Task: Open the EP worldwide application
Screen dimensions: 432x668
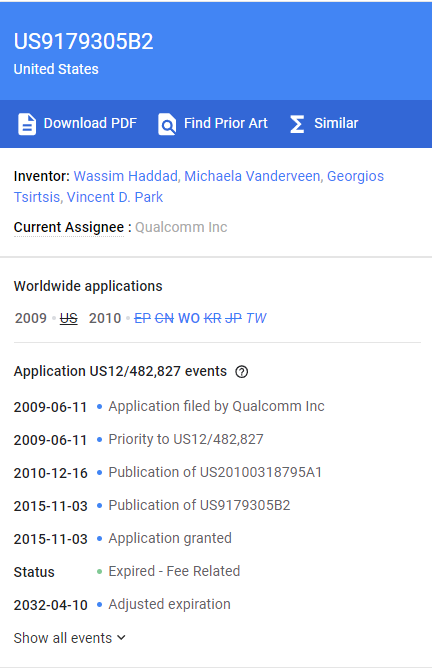Action: click(142, 318)
